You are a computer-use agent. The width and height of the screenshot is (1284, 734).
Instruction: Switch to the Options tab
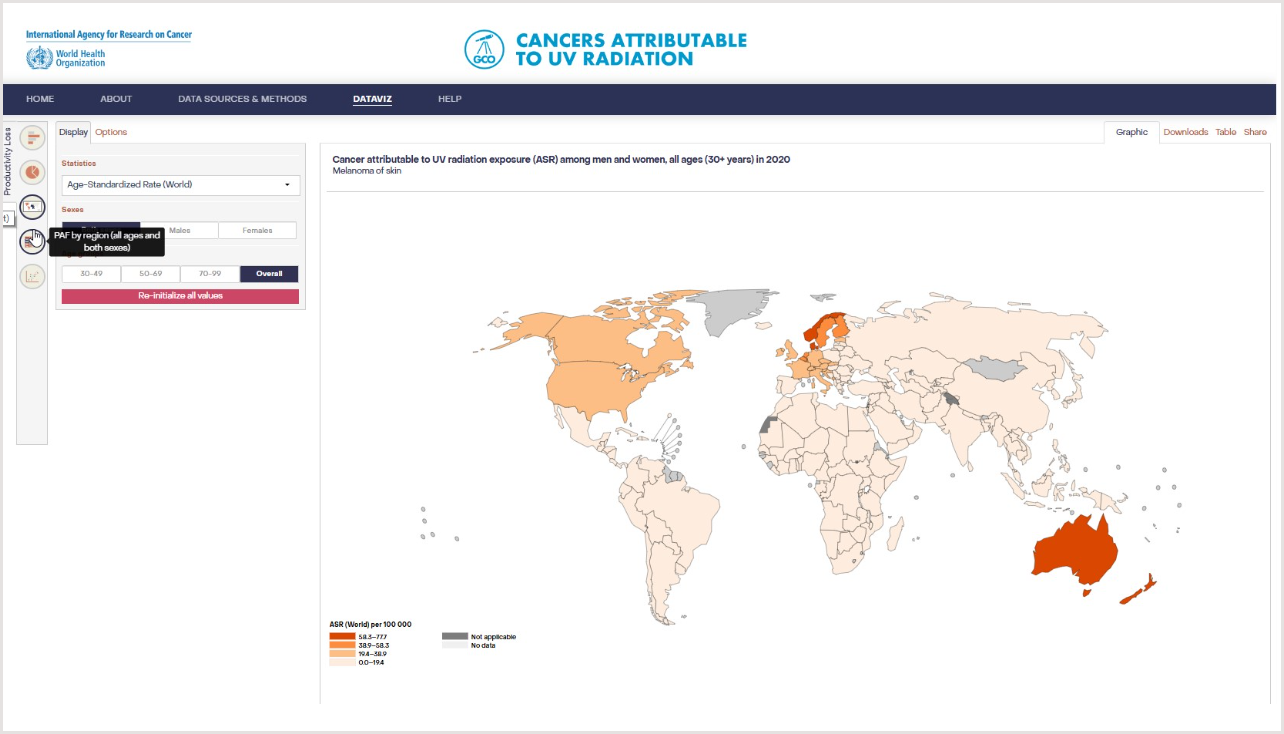(x=111, y=132)
